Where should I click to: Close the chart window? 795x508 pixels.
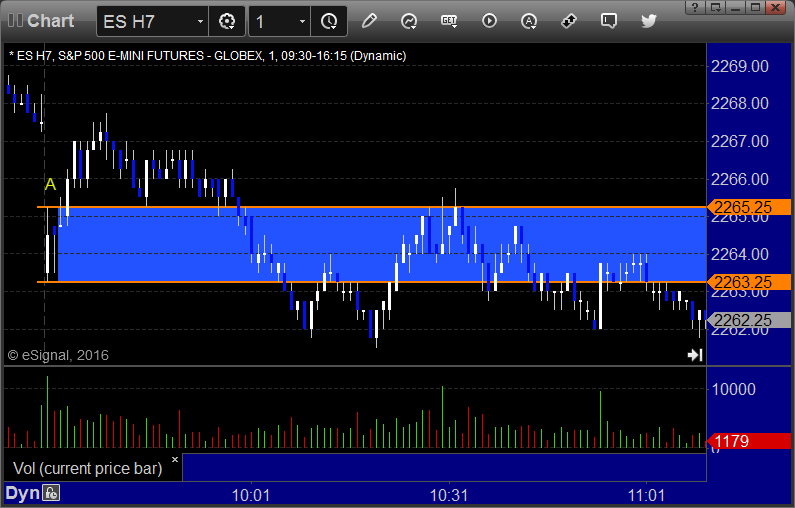click(776, 7)
